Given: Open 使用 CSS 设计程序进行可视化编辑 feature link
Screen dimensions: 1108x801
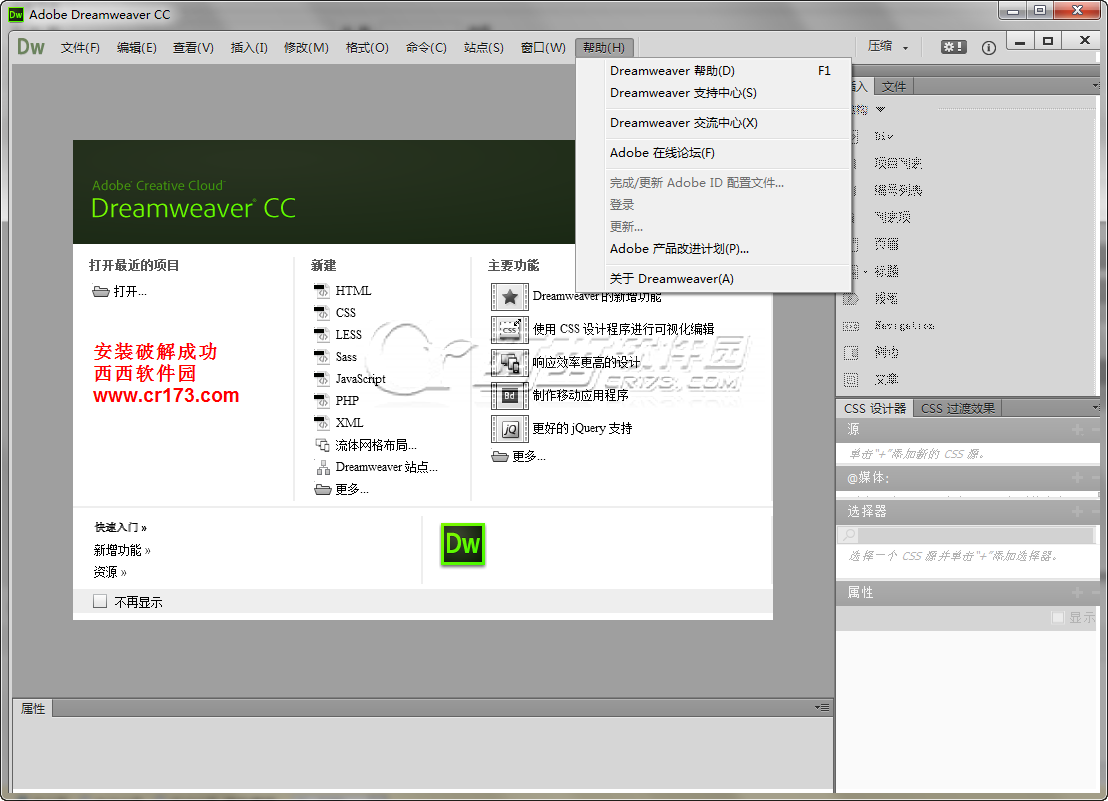Looking at the screenshot, I should pos(623,329).
